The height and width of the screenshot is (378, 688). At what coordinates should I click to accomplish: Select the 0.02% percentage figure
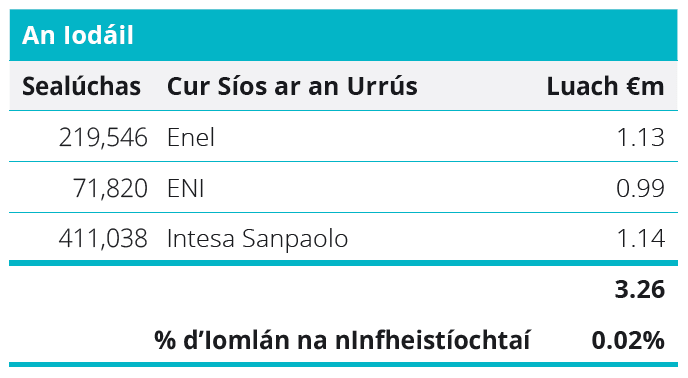tap(628, 340)
